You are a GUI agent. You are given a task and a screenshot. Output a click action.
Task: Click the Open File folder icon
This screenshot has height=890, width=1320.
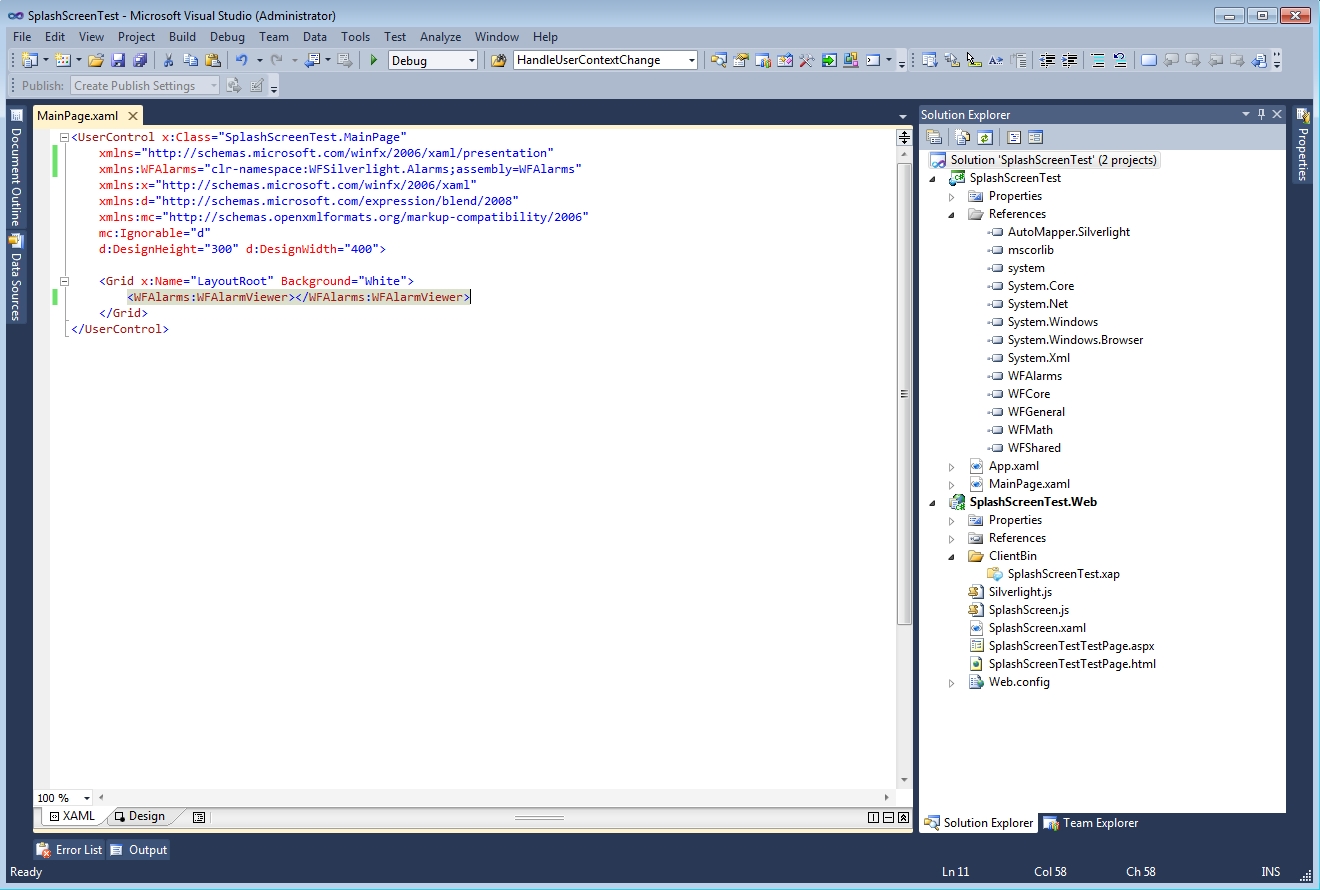[x=96, y=61]
